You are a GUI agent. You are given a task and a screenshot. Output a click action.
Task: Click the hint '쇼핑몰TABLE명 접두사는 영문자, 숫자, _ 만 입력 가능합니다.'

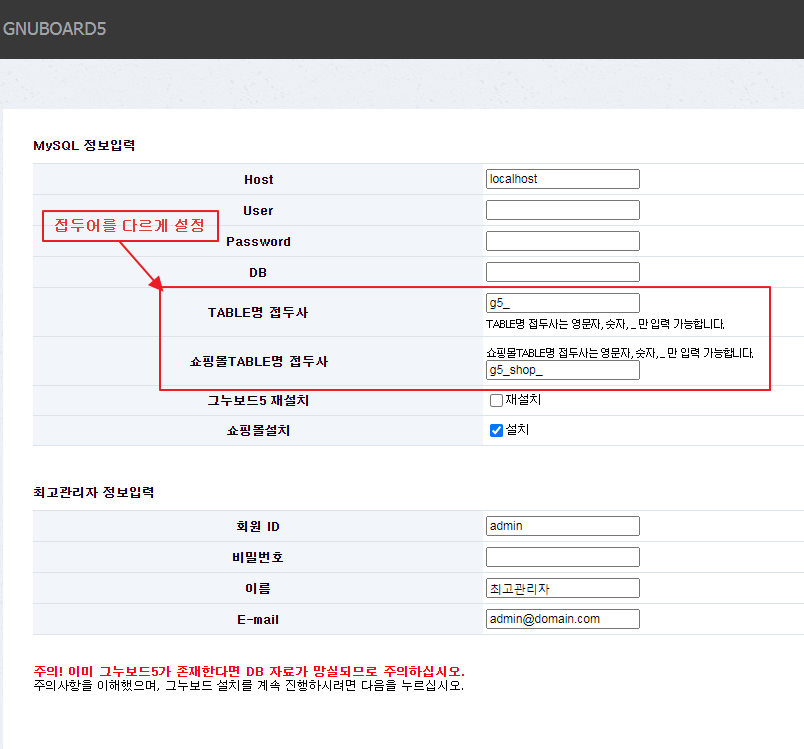(620, 353)
